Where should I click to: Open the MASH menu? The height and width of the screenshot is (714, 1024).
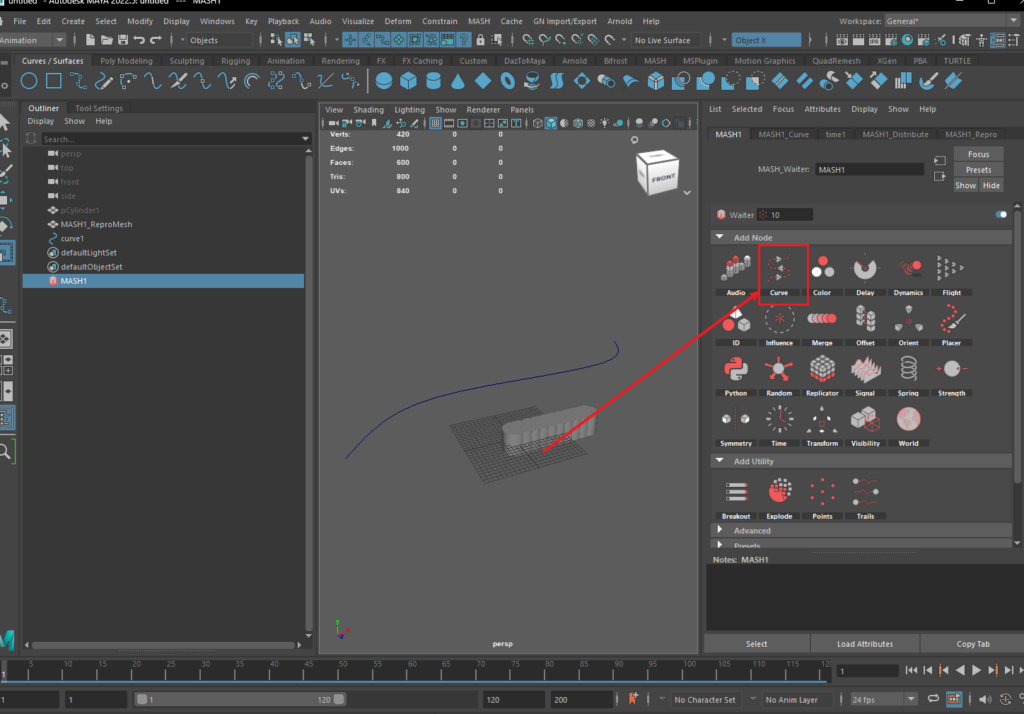tap(479, 21)
